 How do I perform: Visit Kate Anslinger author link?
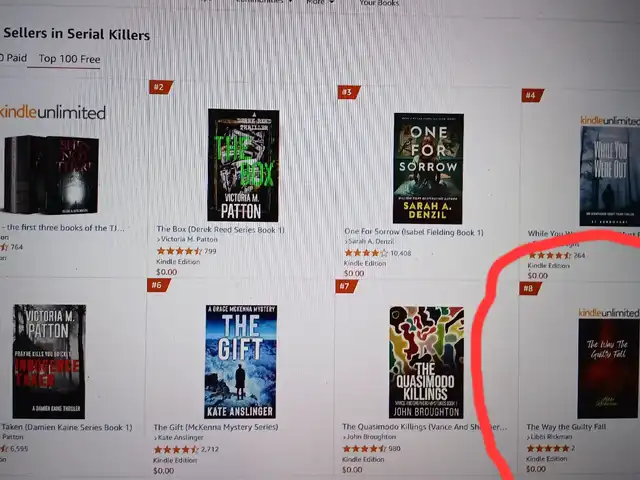coord(179,438)
